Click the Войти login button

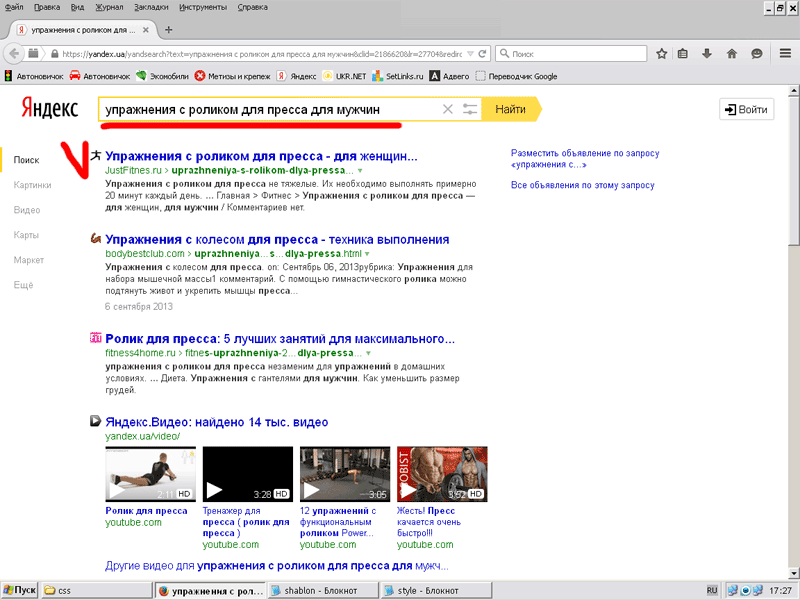(746, 109)
